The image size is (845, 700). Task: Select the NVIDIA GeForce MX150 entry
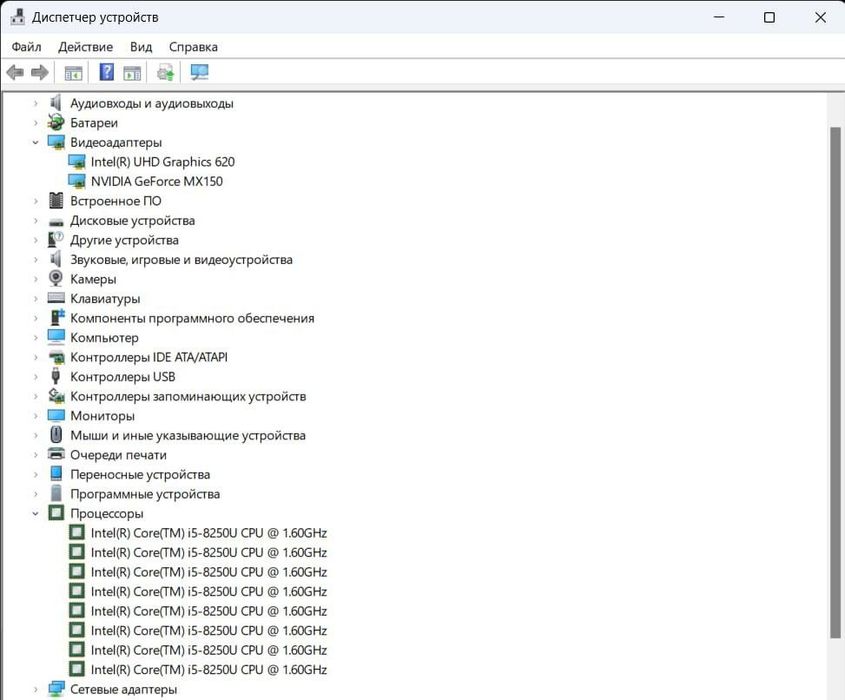[157, 181]
